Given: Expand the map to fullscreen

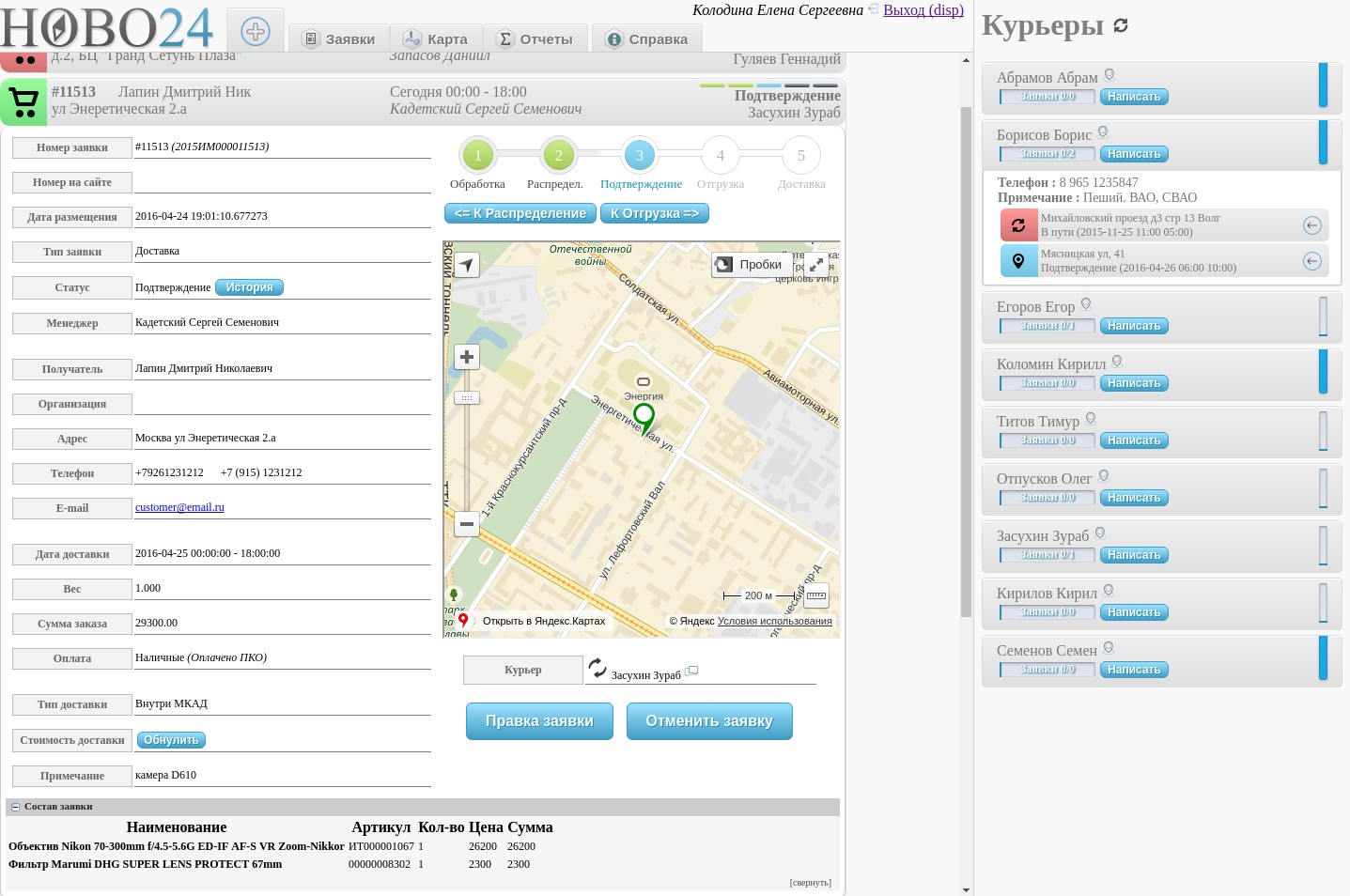Looking at the screenshot, I should click(x=816, y=265).
